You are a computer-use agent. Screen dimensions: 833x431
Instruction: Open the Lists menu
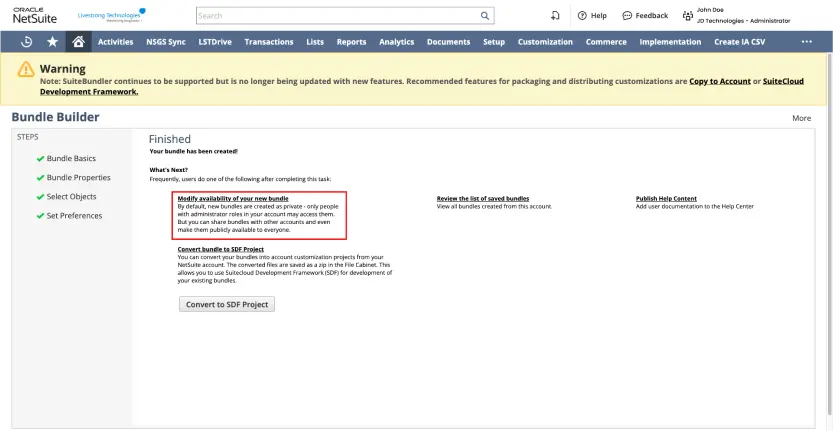tap(315, 41)
